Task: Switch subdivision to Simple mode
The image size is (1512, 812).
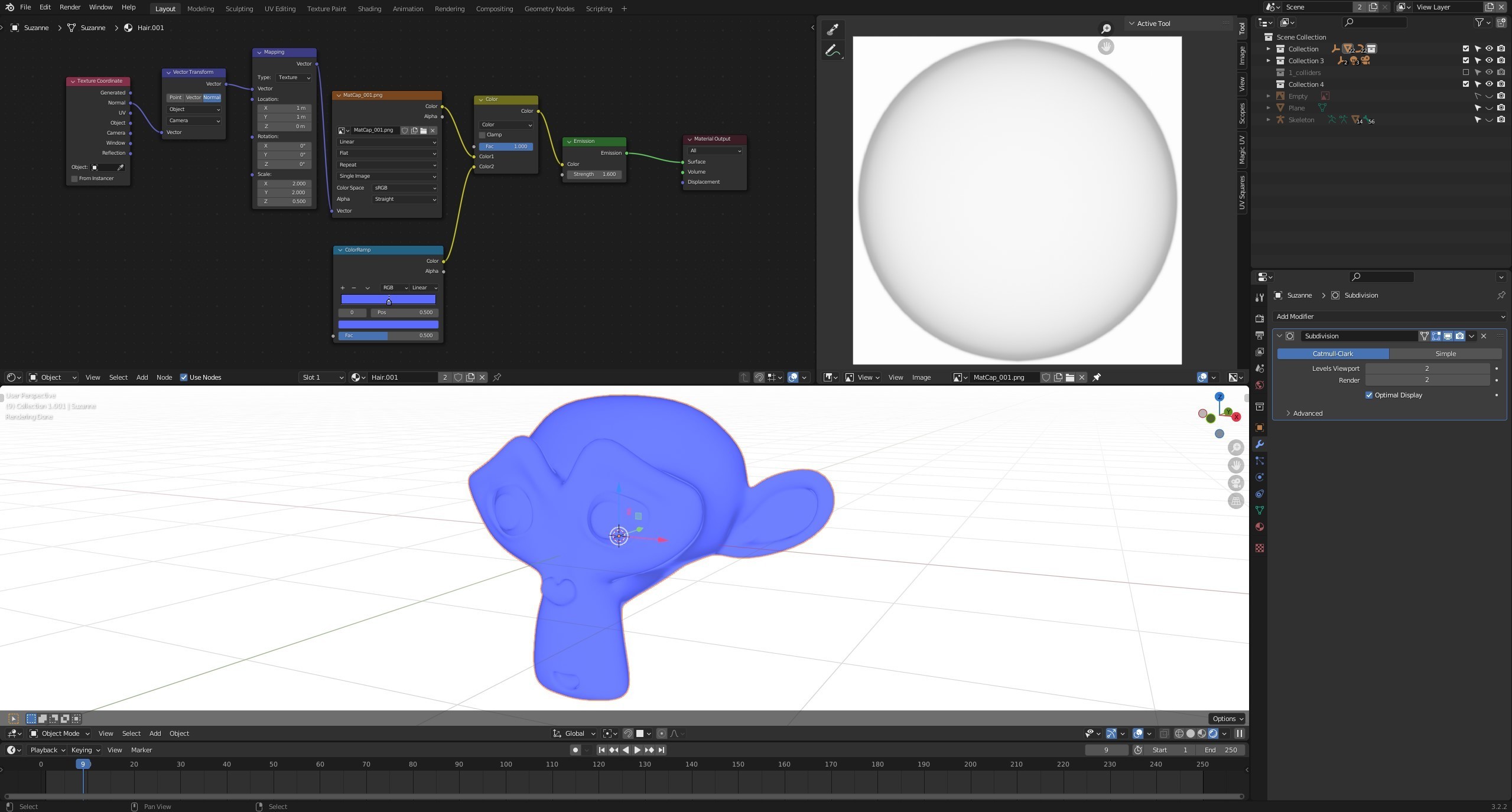Action: (1446, 353)
